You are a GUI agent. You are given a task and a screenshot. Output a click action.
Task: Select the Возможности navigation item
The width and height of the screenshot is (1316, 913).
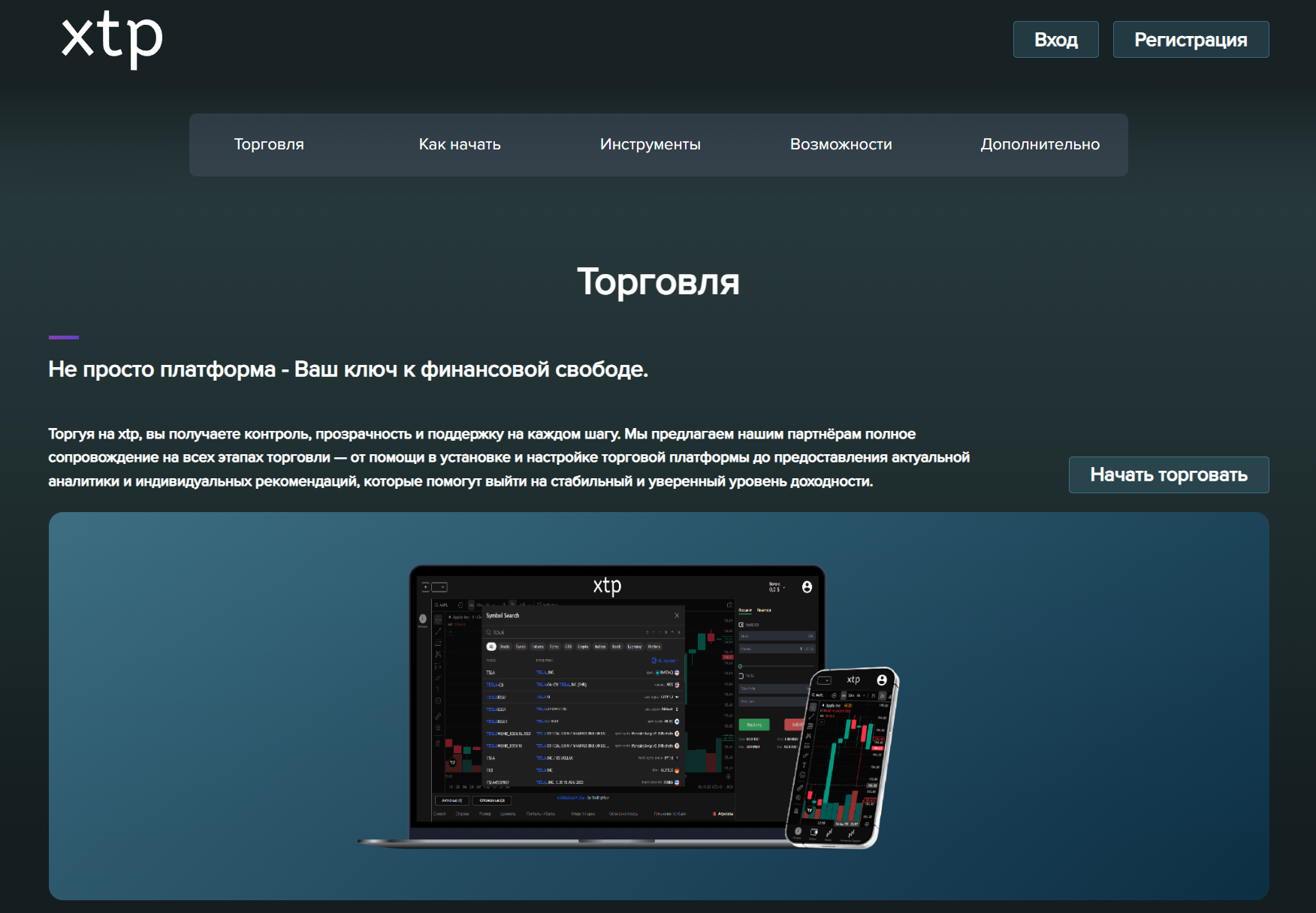[841, 144]
